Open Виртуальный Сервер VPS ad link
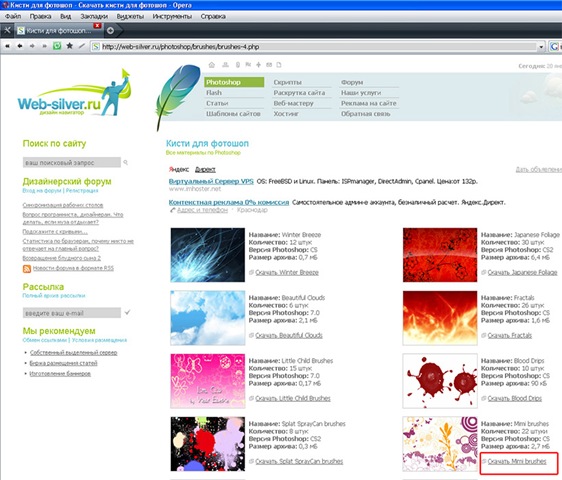562x480 pixels. point(211,181)
